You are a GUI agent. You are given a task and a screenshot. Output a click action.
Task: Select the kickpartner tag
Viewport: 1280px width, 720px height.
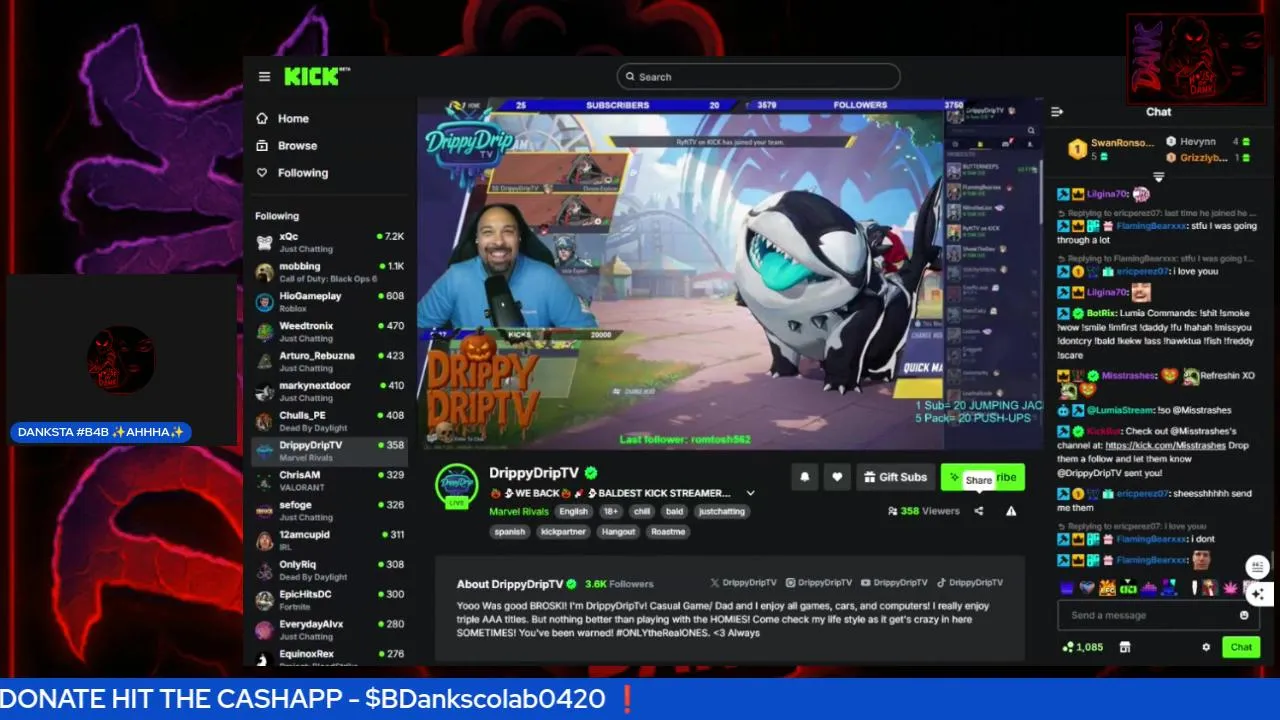tap(563, 532)
